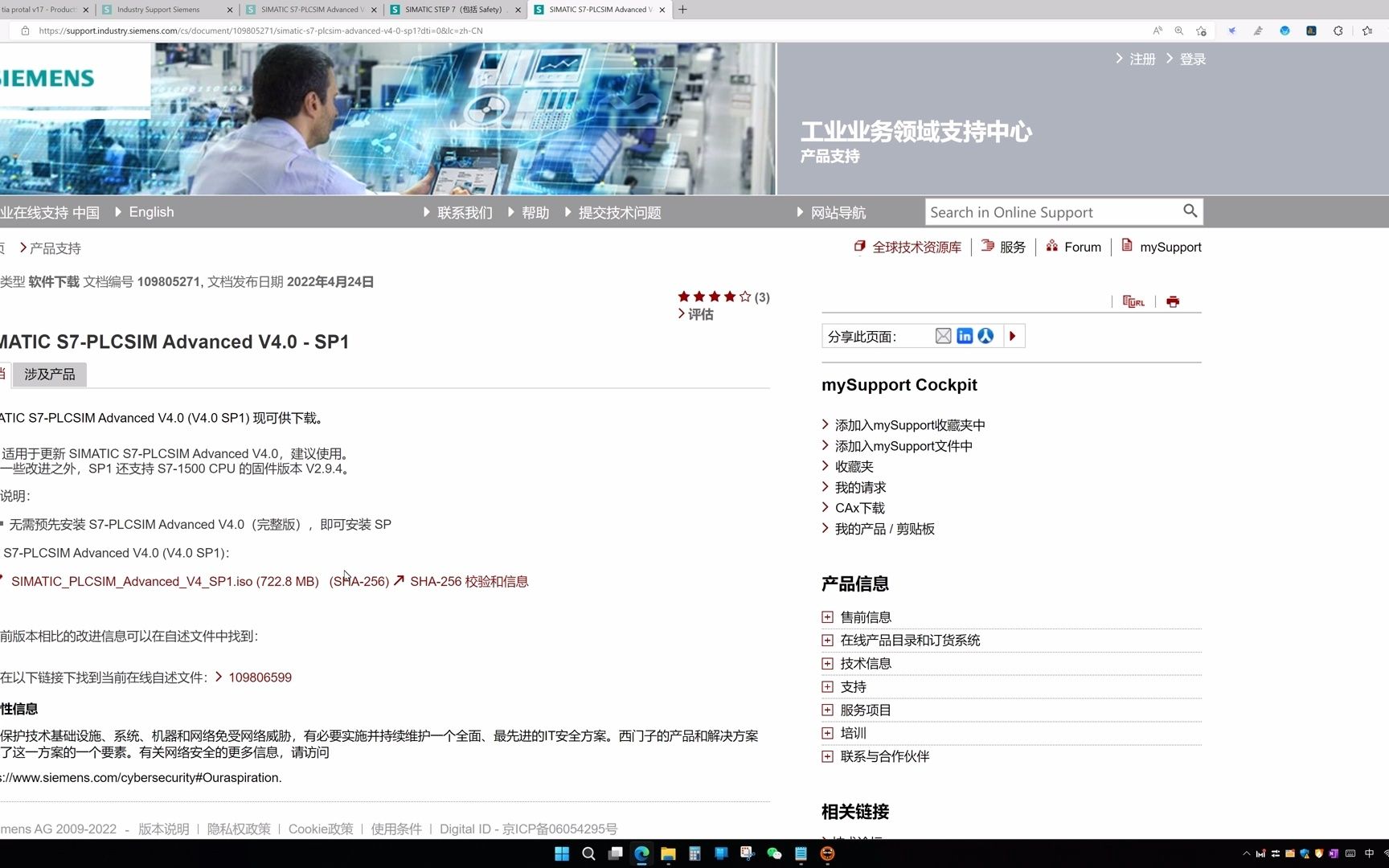Click the view site information lock icon
The image size is (1389, 868).
coord(25,31)
